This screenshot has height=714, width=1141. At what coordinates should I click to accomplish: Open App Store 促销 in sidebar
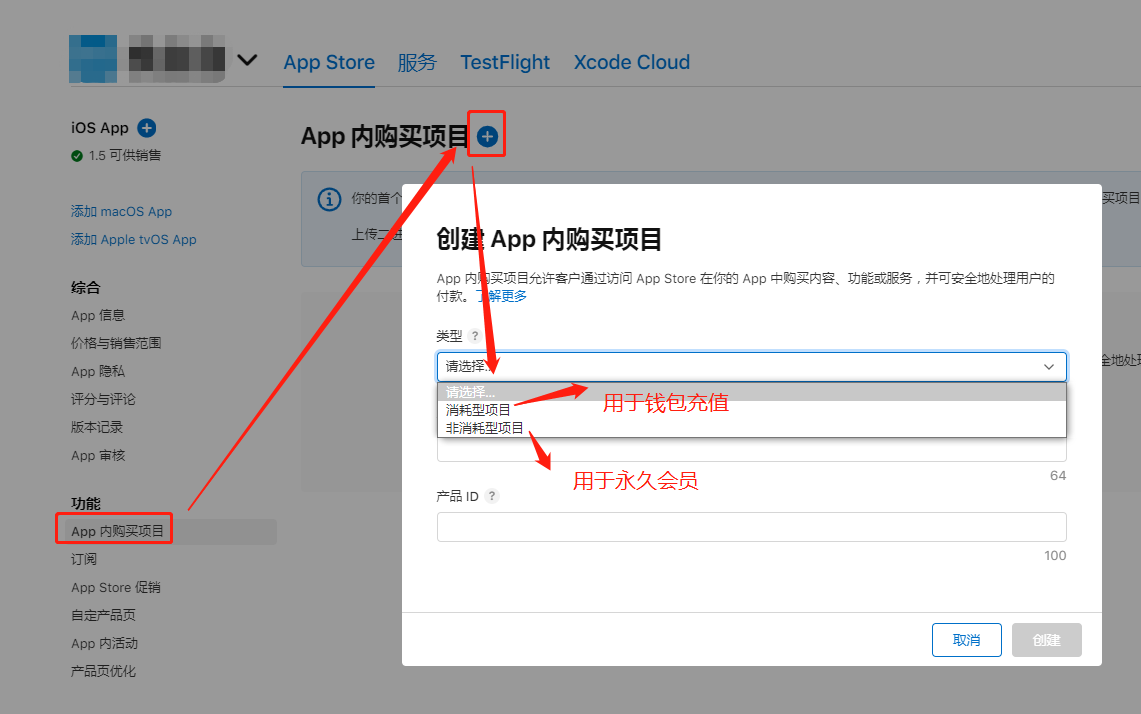point(116,587)
